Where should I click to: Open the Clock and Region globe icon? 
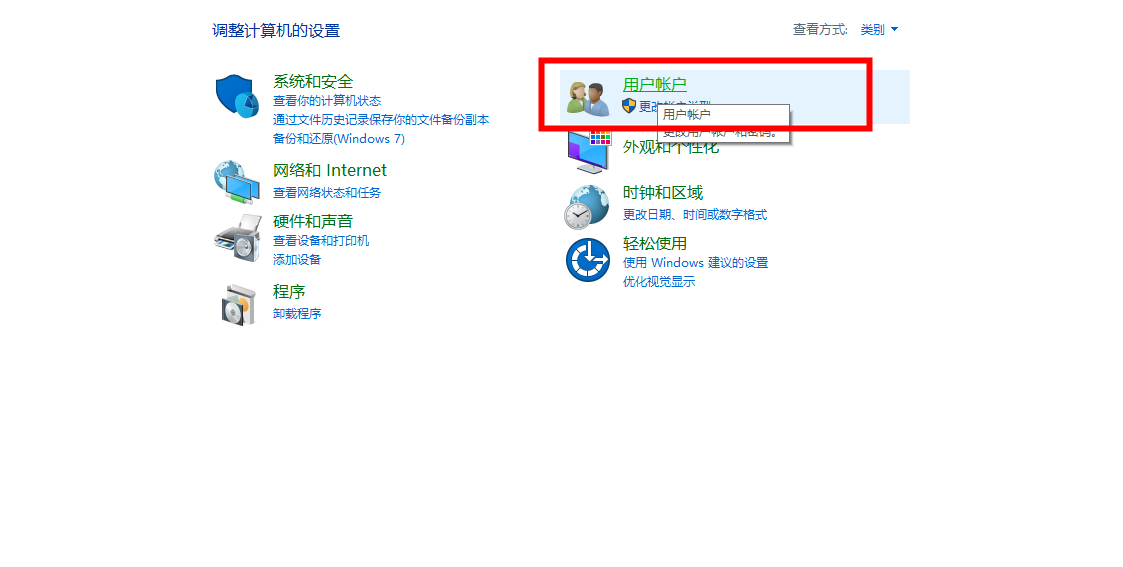pos(587,207)
